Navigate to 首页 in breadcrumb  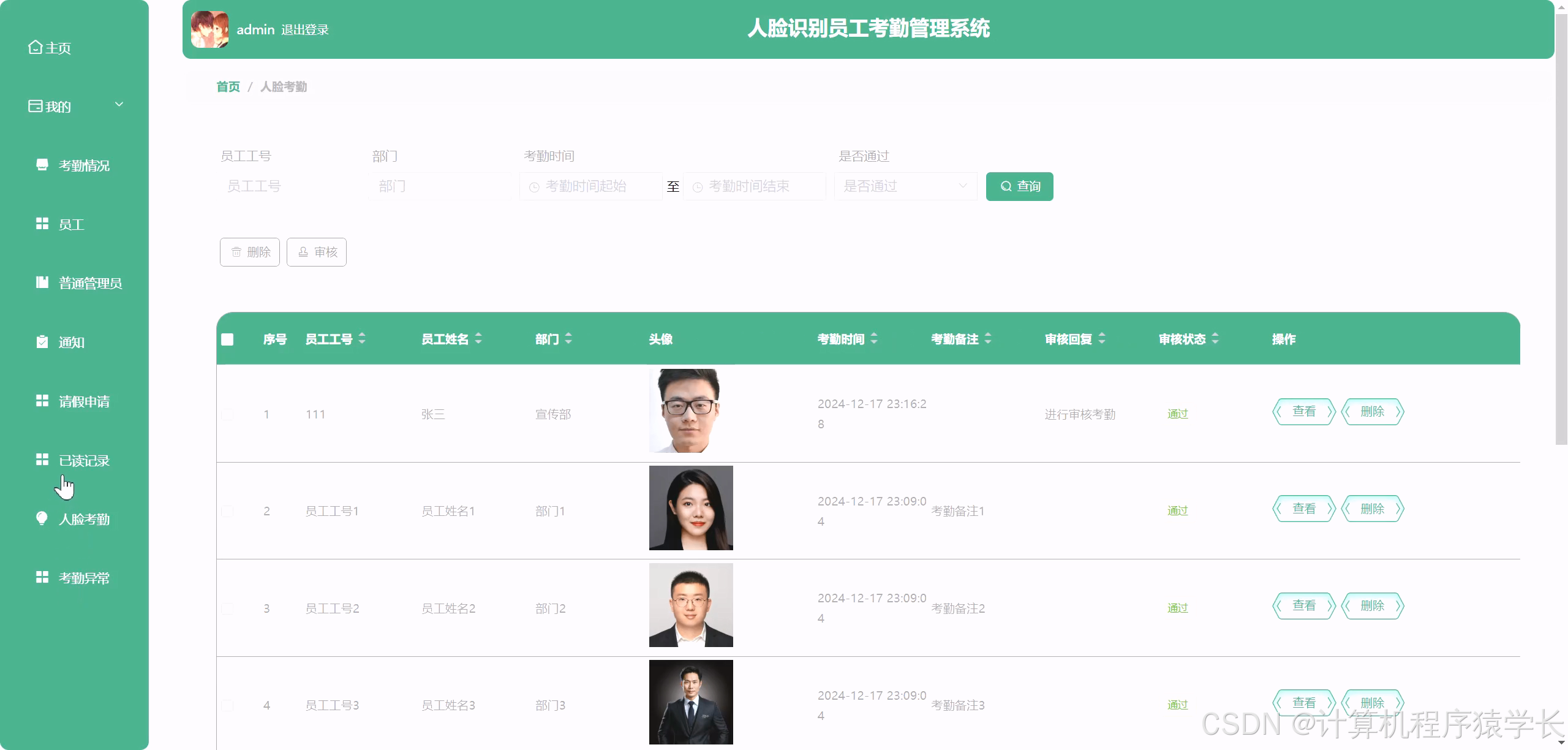tap(227, 86)
